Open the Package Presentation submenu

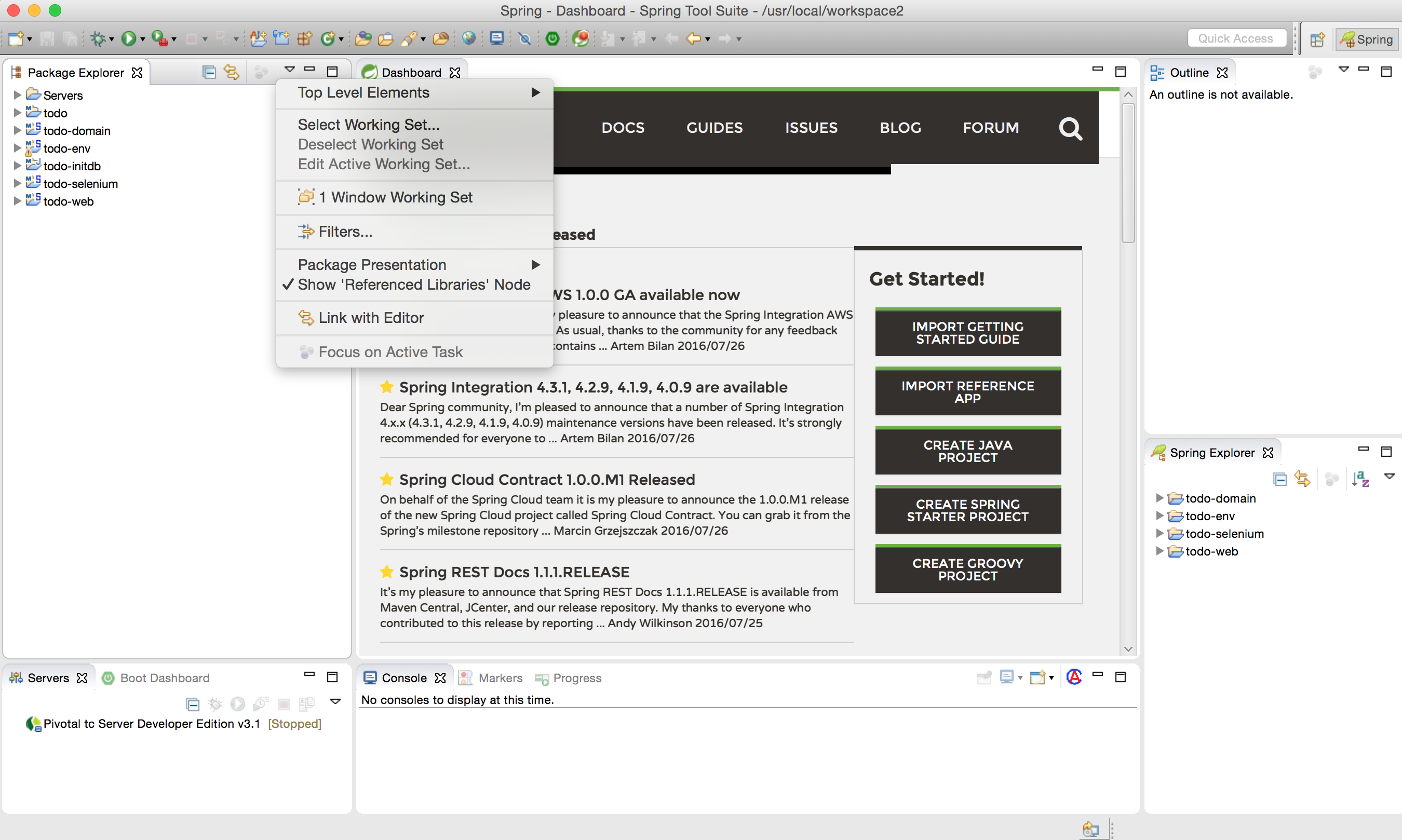[x=371, y=264]
